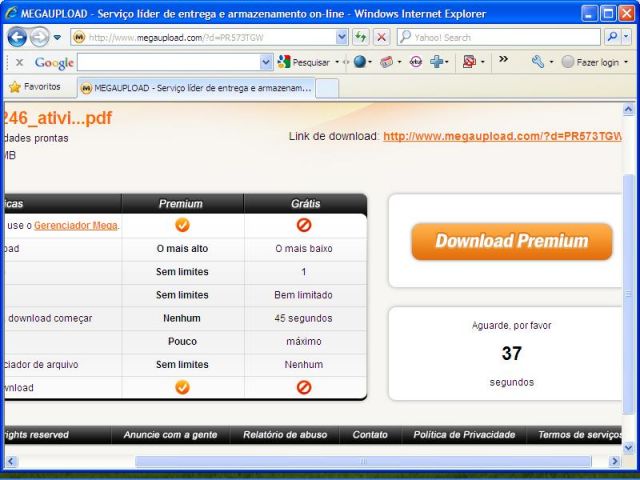Image resolution: width=640 pixels, height=480 pixels.
Task: Click the green Refresh arrows button
Action: coord(361,38)
